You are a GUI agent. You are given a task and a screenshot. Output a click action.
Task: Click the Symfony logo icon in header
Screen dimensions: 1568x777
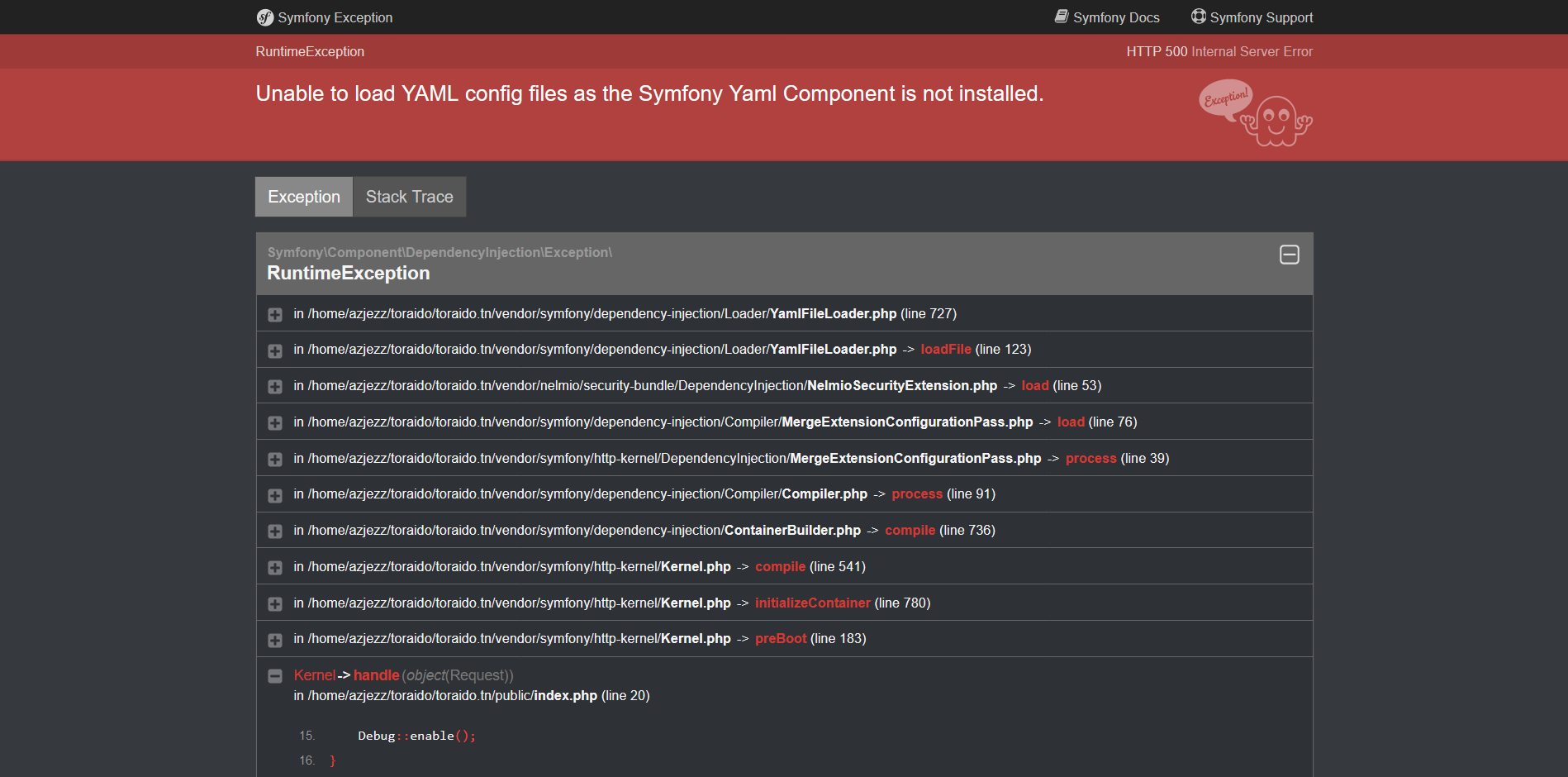[x=265, y=17]
